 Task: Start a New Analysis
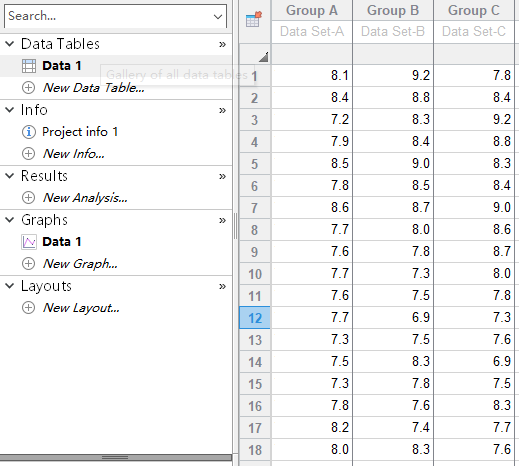click(85, 198)
